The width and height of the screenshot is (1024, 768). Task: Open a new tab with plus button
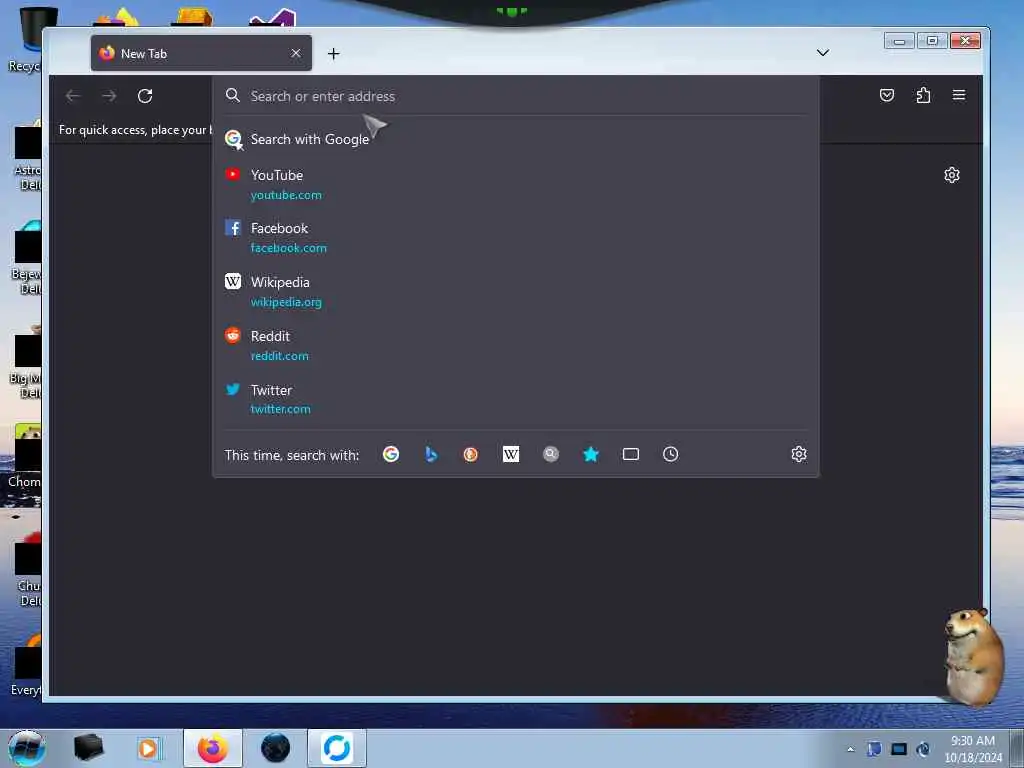[334, 54]
